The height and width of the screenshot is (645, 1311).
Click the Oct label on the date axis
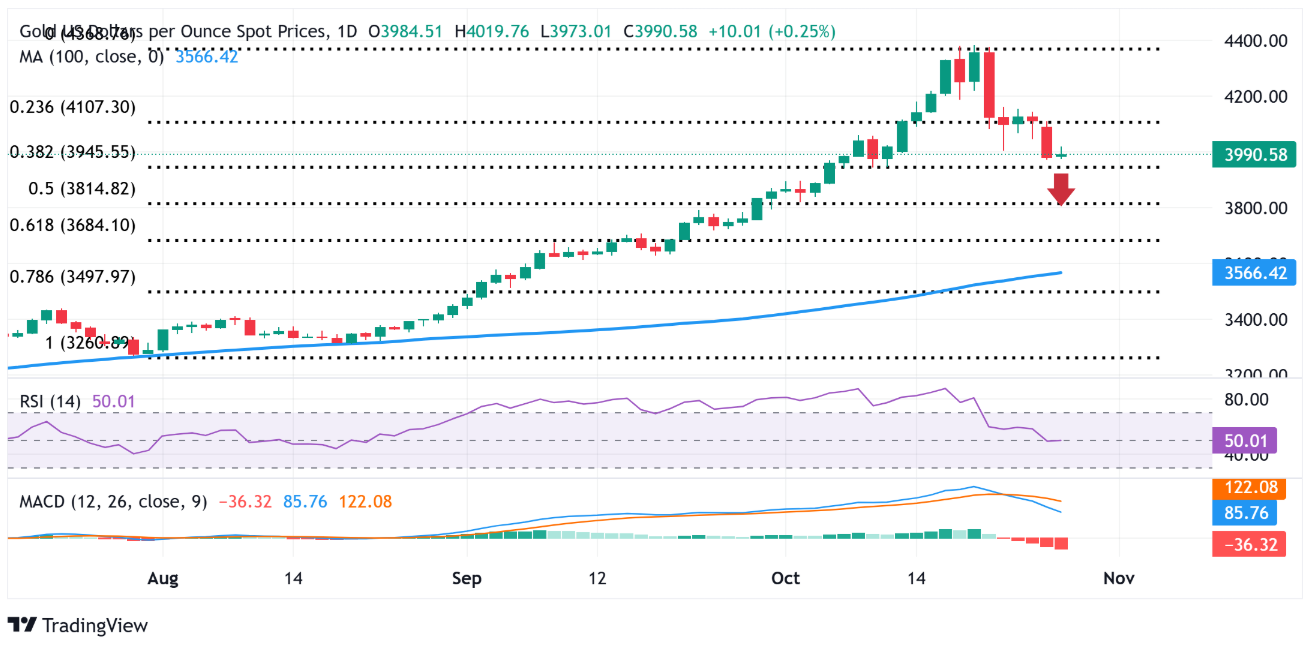coord(785,578)
